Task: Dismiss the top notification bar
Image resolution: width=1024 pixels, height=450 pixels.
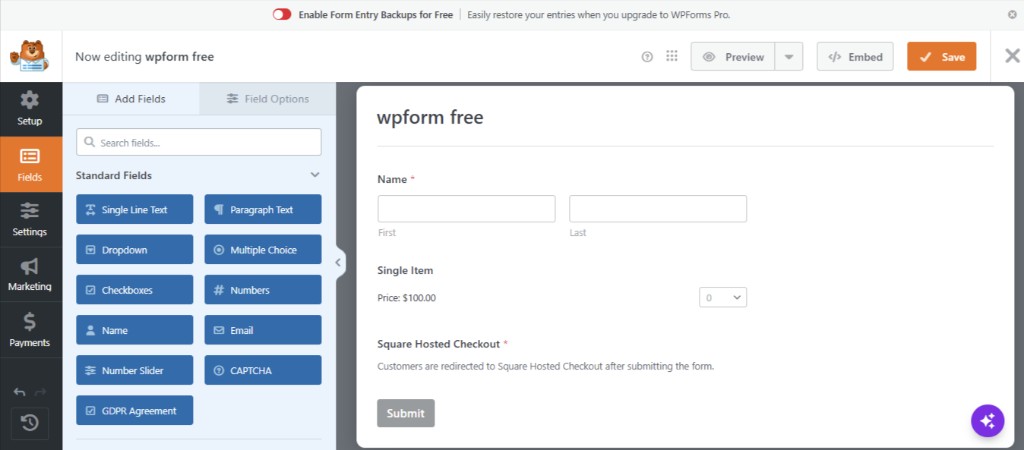Action: point(1012,14)
